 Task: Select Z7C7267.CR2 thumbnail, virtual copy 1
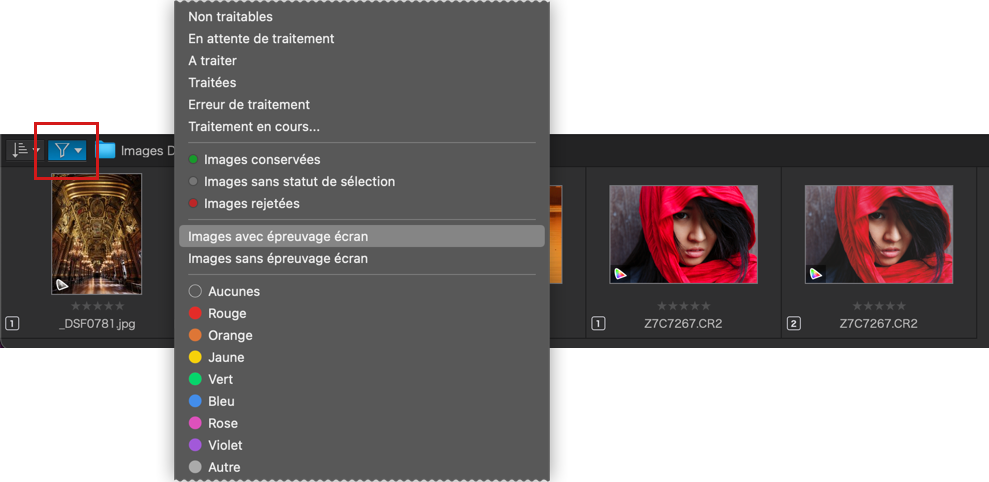pos(684,234)
